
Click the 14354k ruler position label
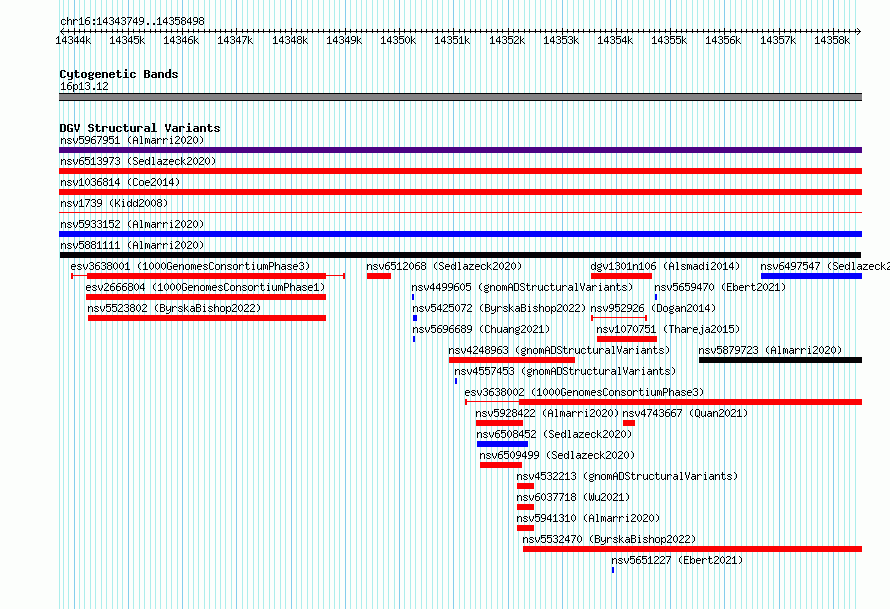pos(615,40)
